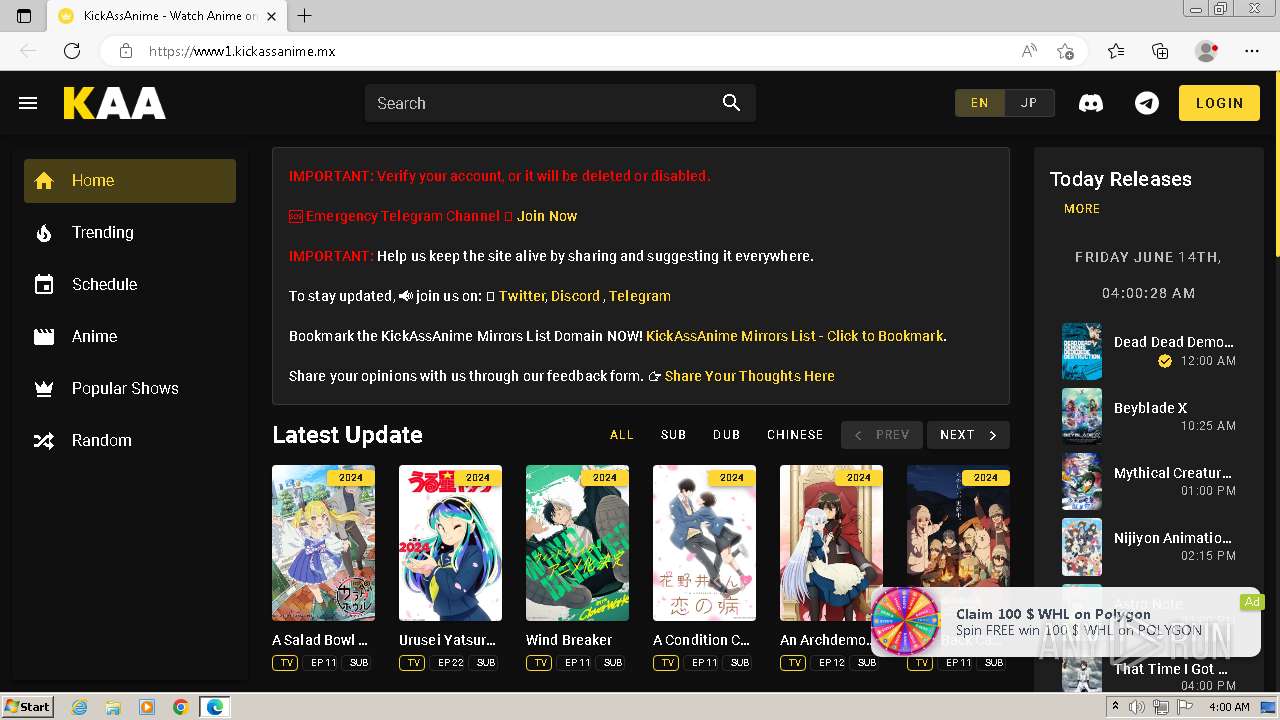
Task: Open tab actions menu icon
Action: [x=24, y=16]
